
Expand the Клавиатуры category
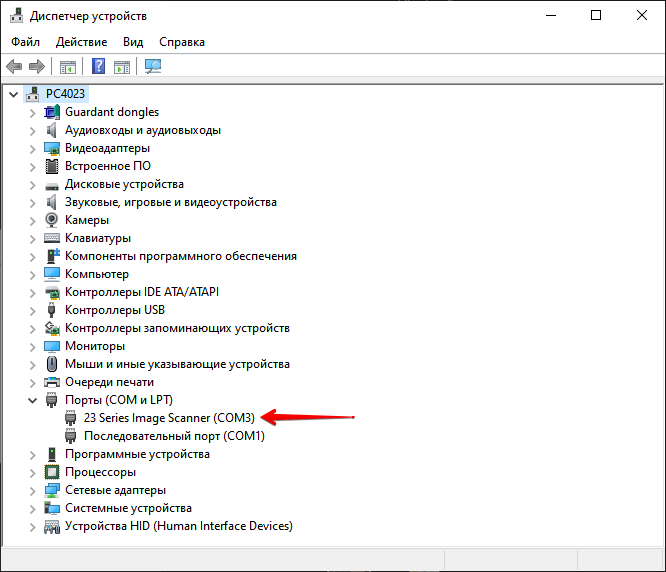[x=32, y=238]
